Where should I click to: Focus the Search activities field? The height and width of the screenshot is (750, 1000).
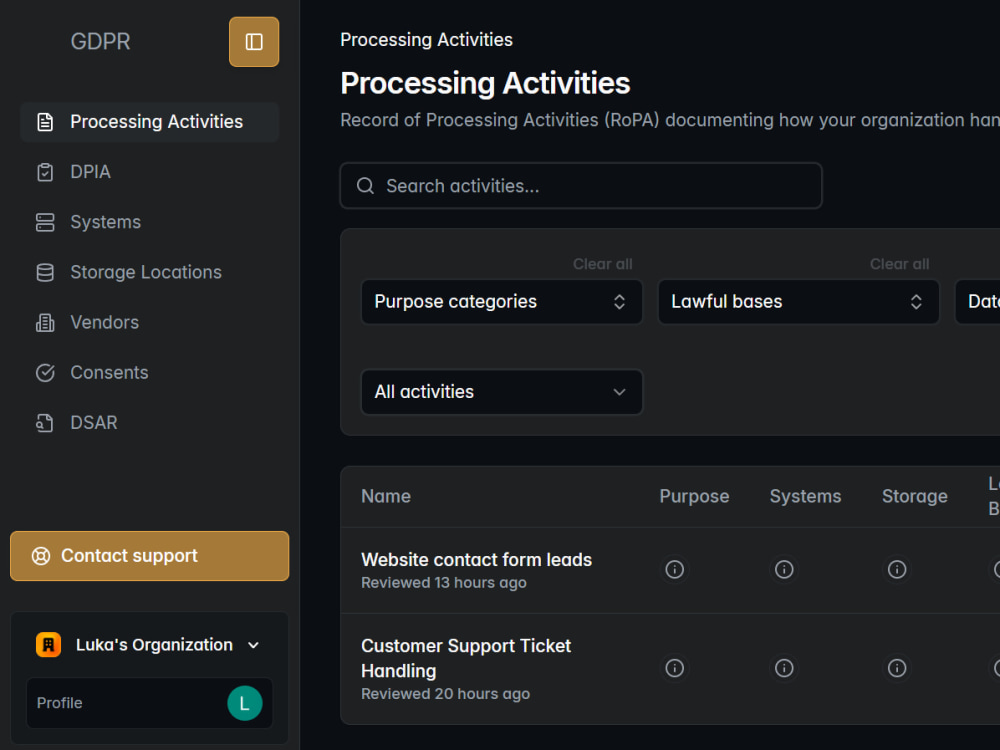[x=581, y=186]
